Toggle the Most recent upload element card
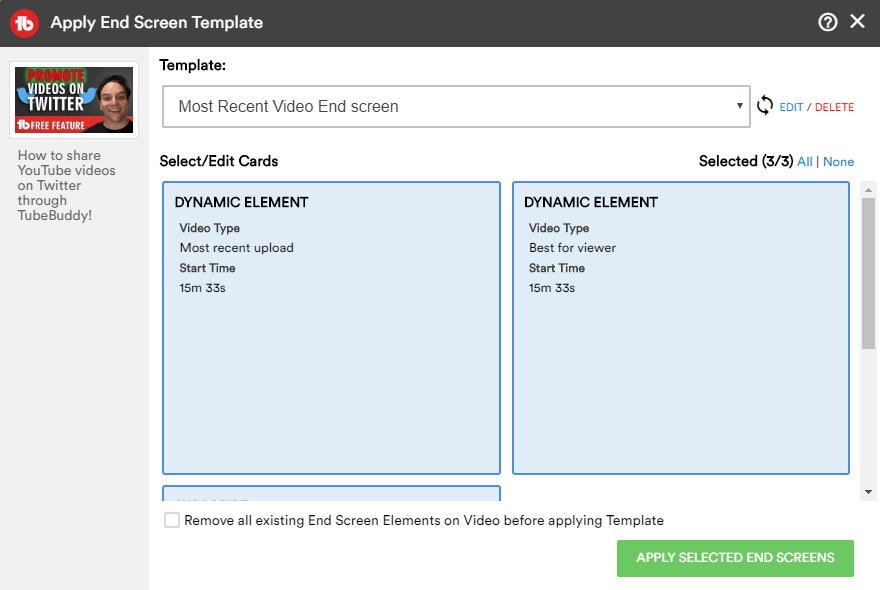This screenshot has width=880, height=590. pyautogui.click(x=331, y=327)
